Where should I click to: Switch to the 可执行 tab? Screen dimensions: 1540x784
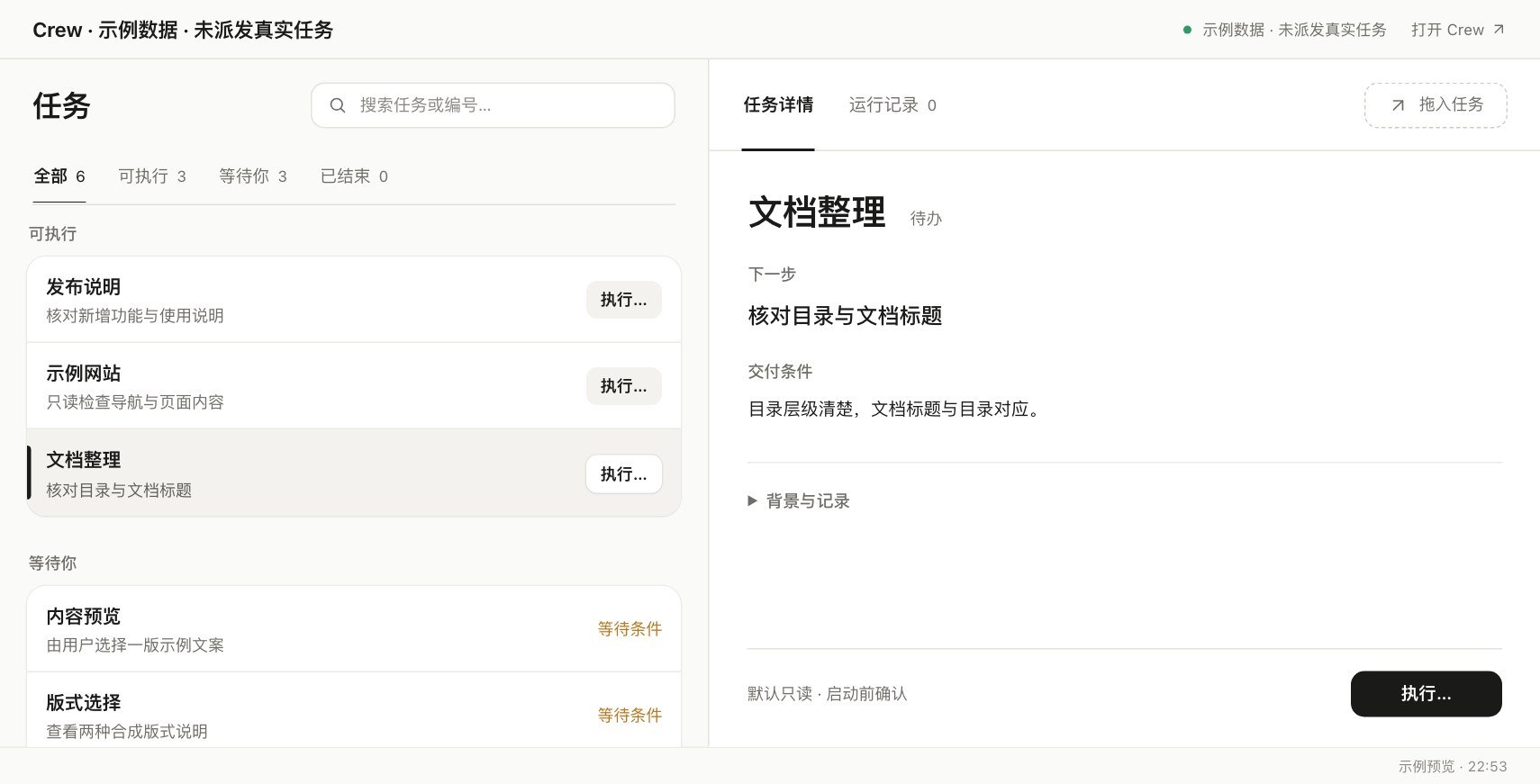point(152,176)
